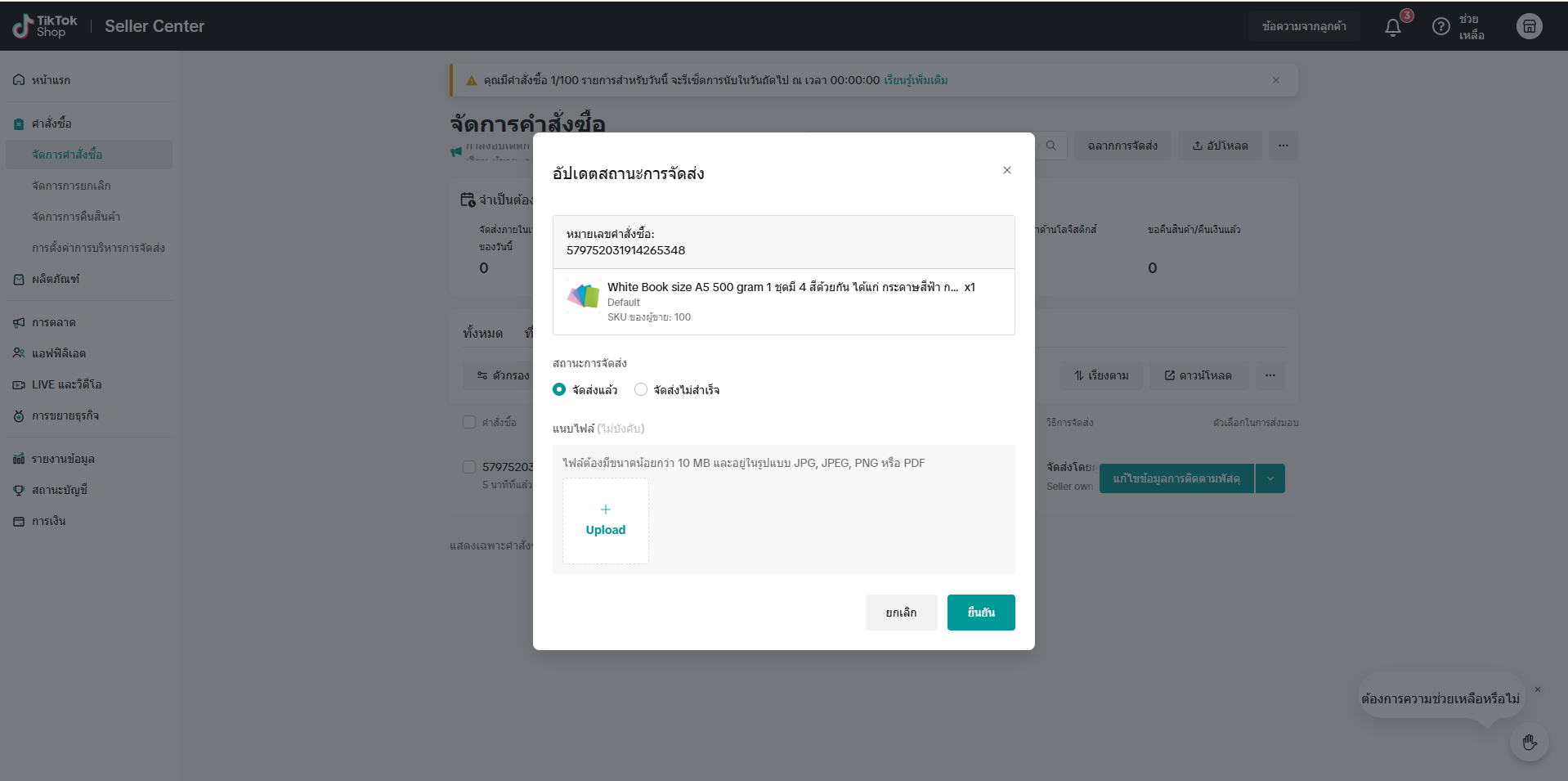Expand the คำสั่งซื้อ sidebar section
Image resolution: width=1568 pixels, height=781 pixels.
[x=52, y=123]
